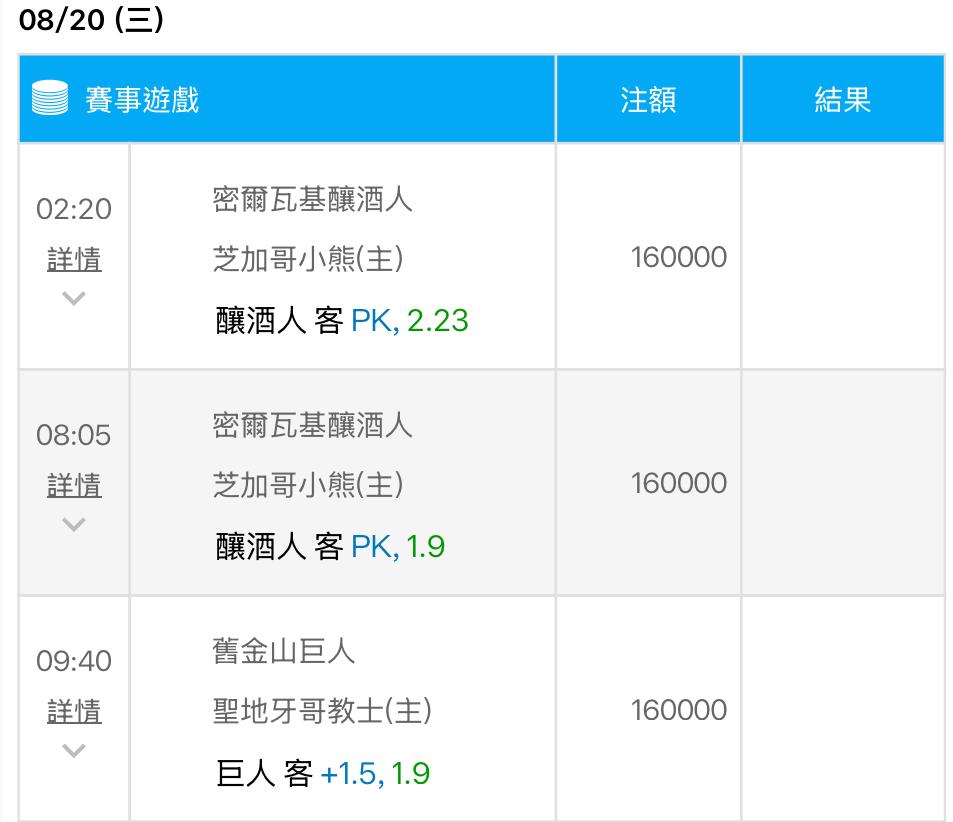Click 160000 amount for Giants game
The width and height of the screenshot is (953, 822).
678,710
